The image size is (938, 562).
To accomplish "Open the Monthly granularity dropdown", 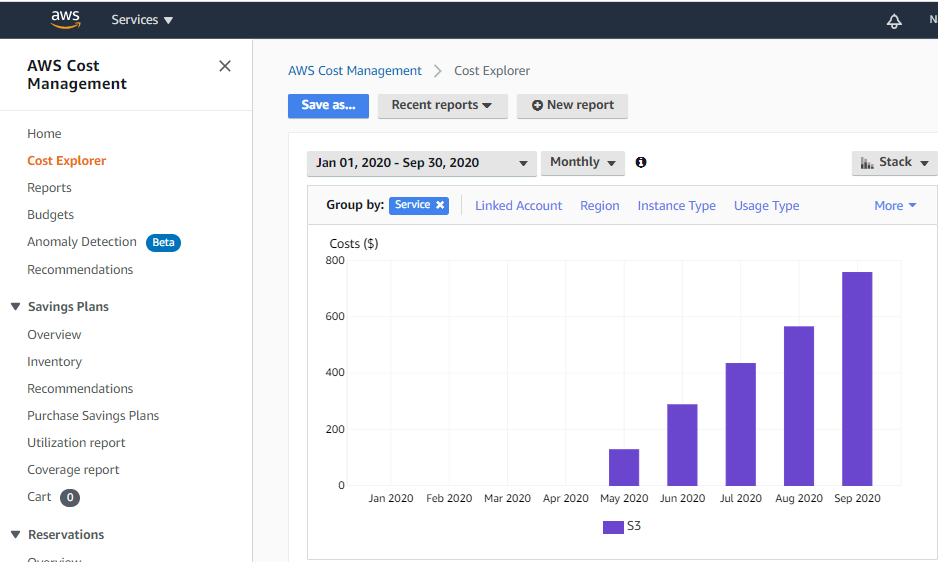I will coord(583,162).
